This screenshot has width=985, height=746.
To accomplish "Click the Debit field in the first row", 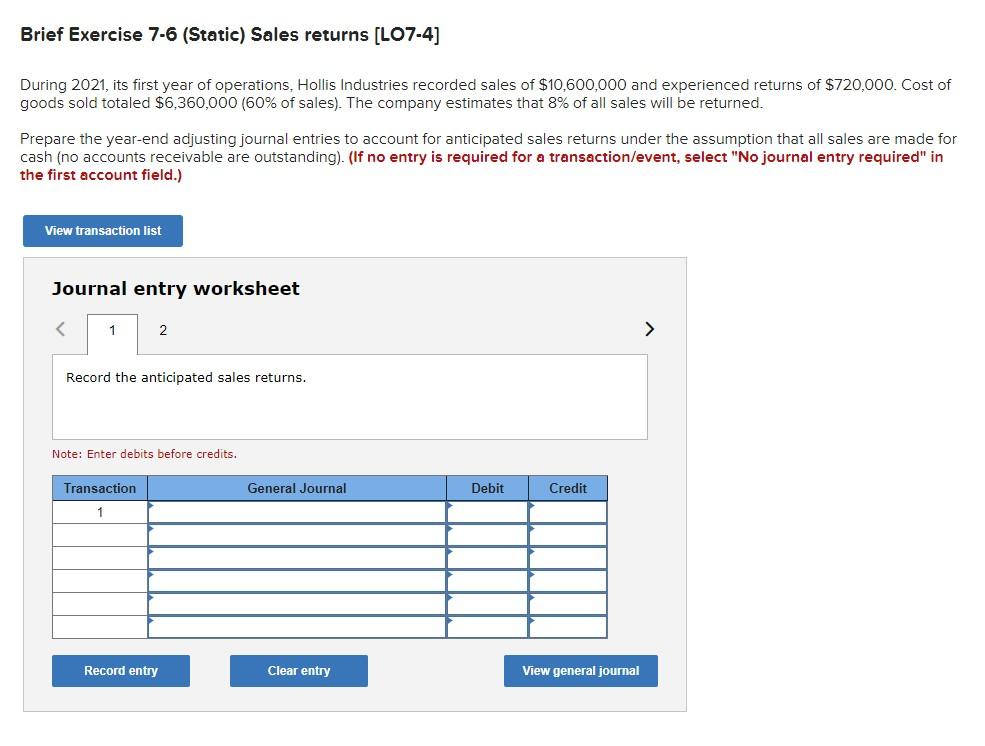I will 487,511.
